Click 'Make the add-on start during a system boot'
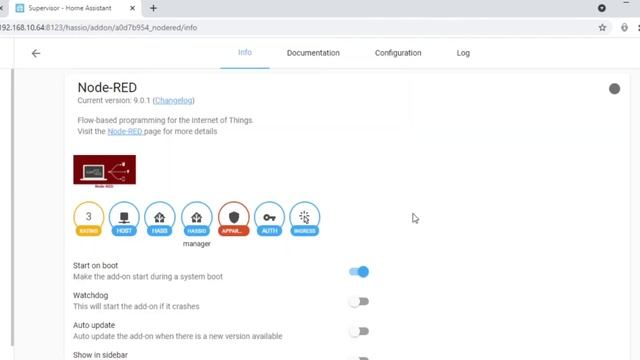 point(148,277)
